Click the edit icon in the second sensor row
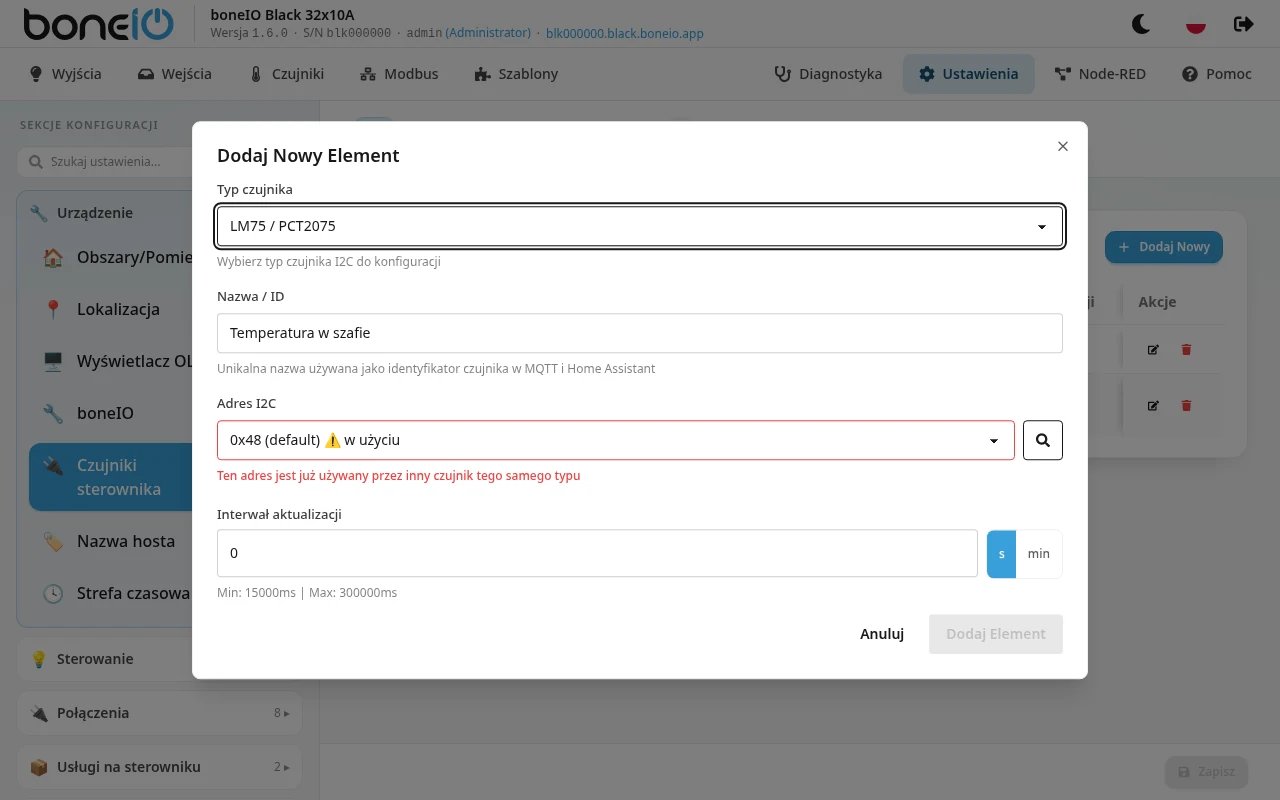The width and height of the screenshot is (1280, 800). (1153, 405)
